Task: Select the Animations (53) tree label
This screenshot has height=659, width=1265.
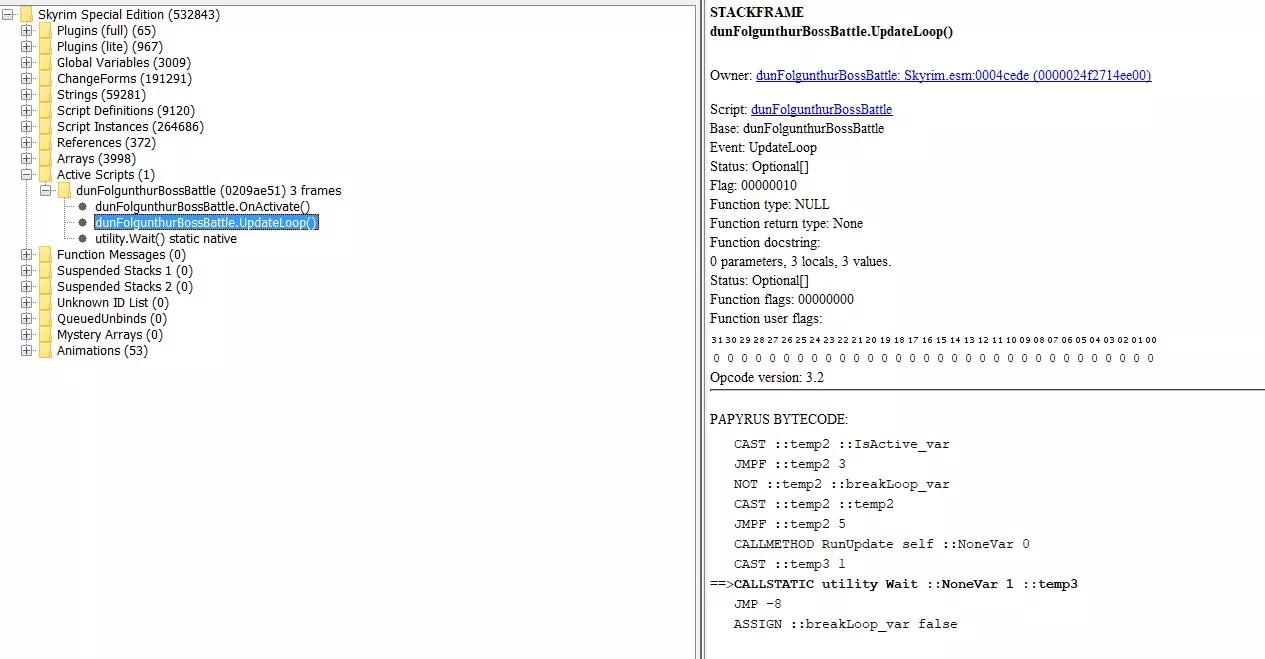Action: click(102, 351)
